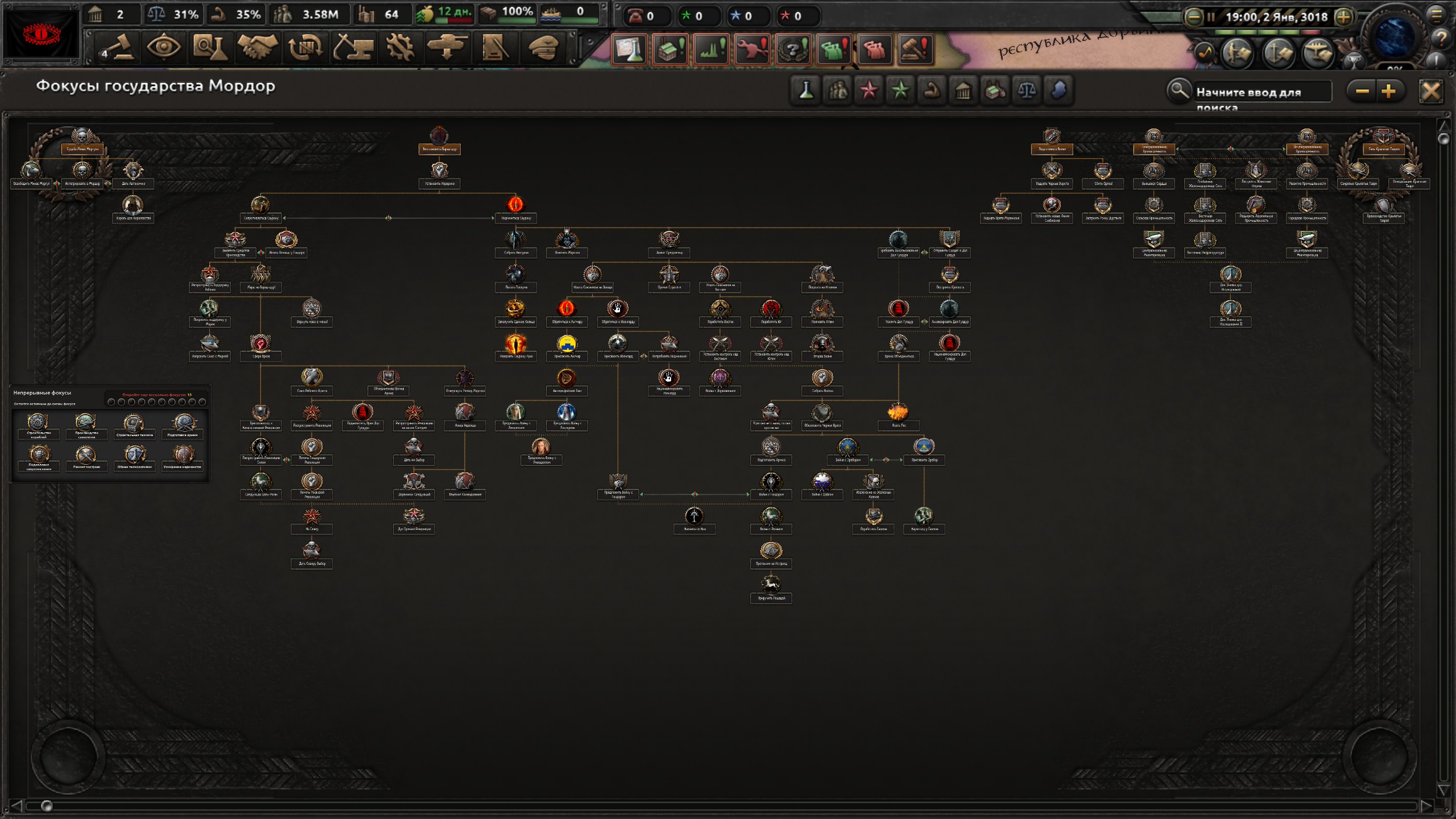Open the help question mark icon

(1441, 39)
